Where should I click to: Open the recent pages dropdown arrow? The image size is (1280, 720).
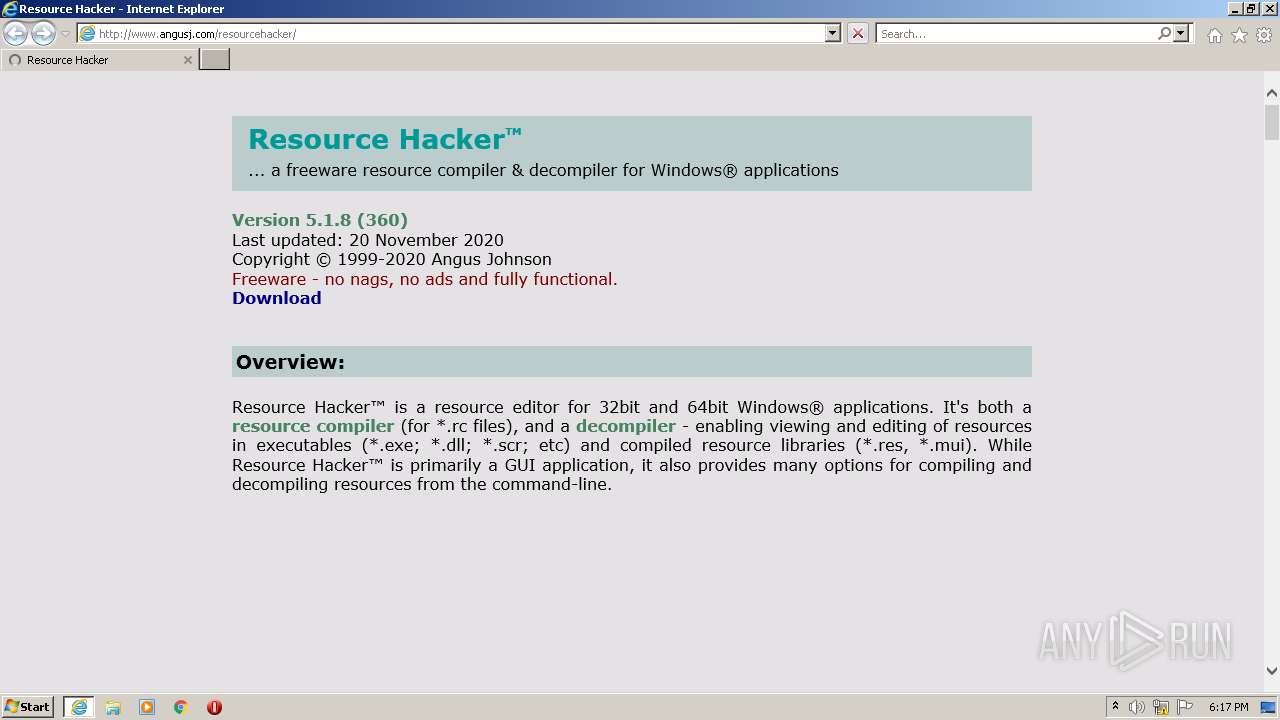(x=65, y=34)
